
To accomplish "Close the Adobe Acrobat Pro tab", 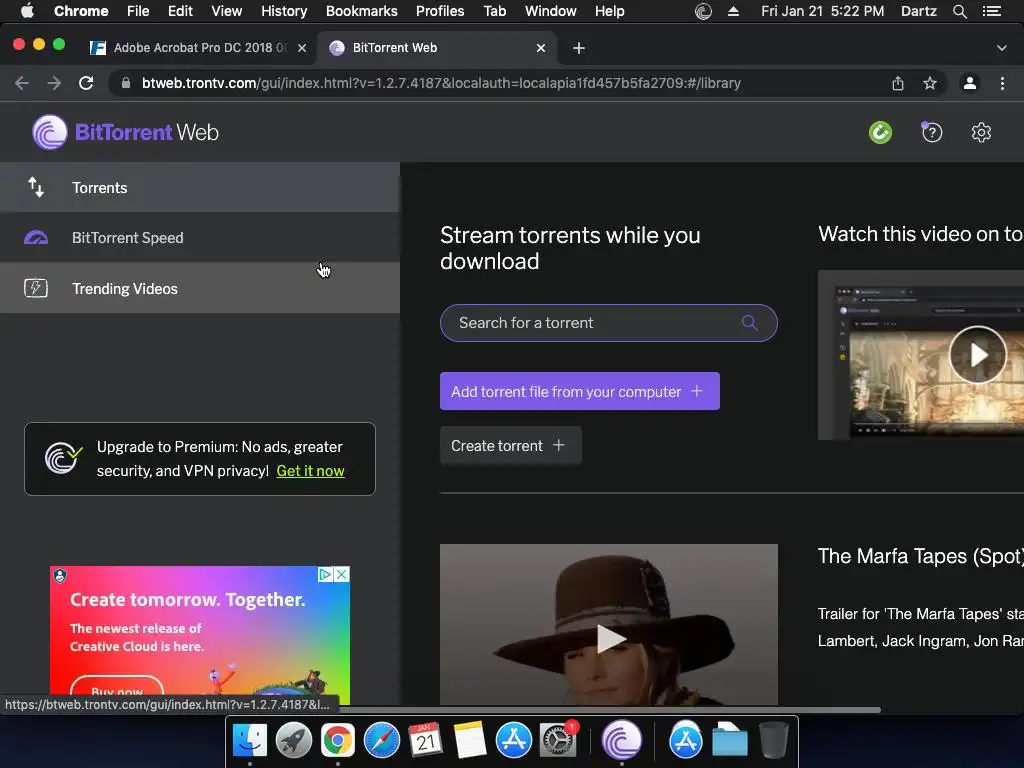I will (302, 48).
